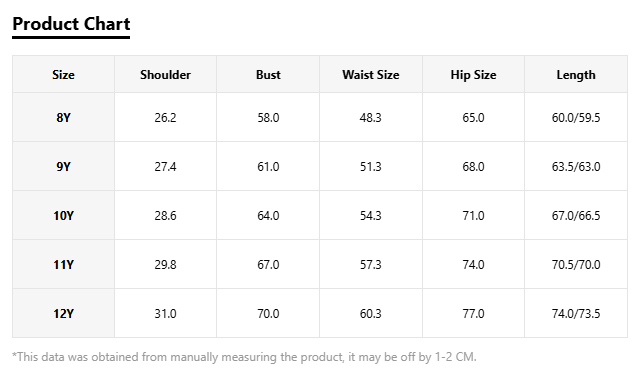Select the 8Y size row label

[x=64, y=117]
